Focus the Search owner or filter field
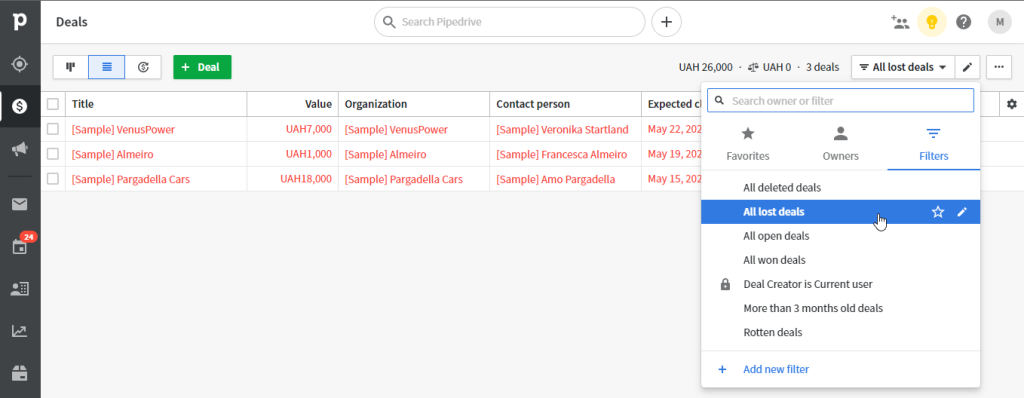 [x=840, y=101]
